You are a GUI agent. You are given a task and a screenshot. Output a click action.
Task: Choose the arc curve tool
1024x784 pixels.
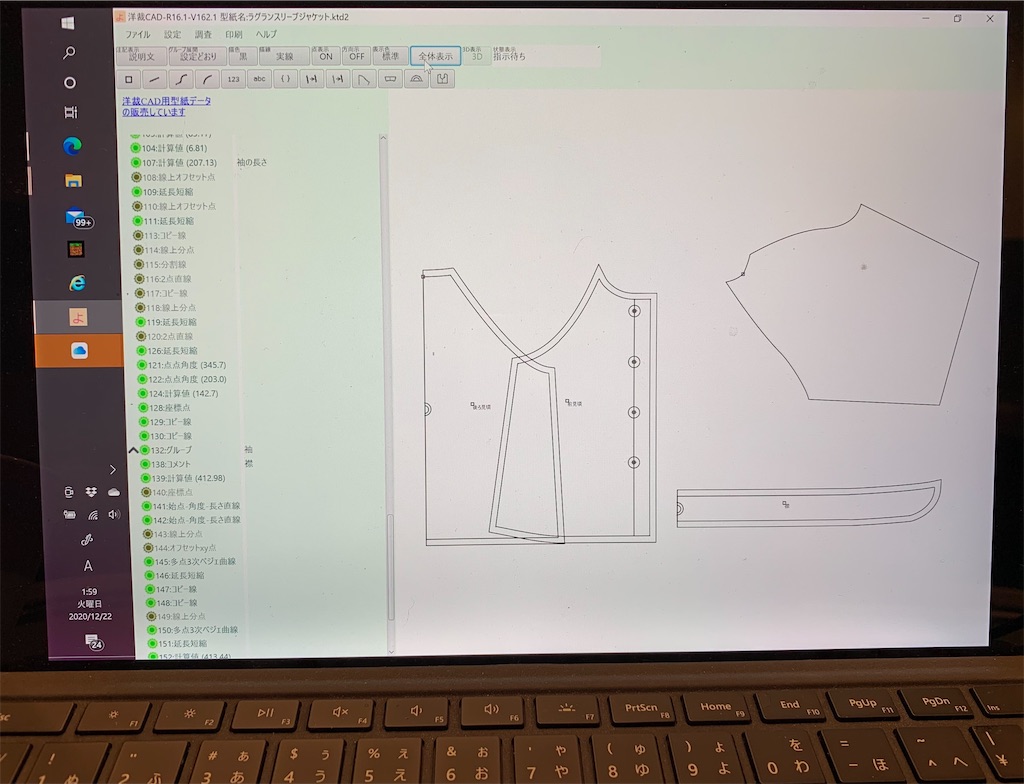click(x=206, y=79)
